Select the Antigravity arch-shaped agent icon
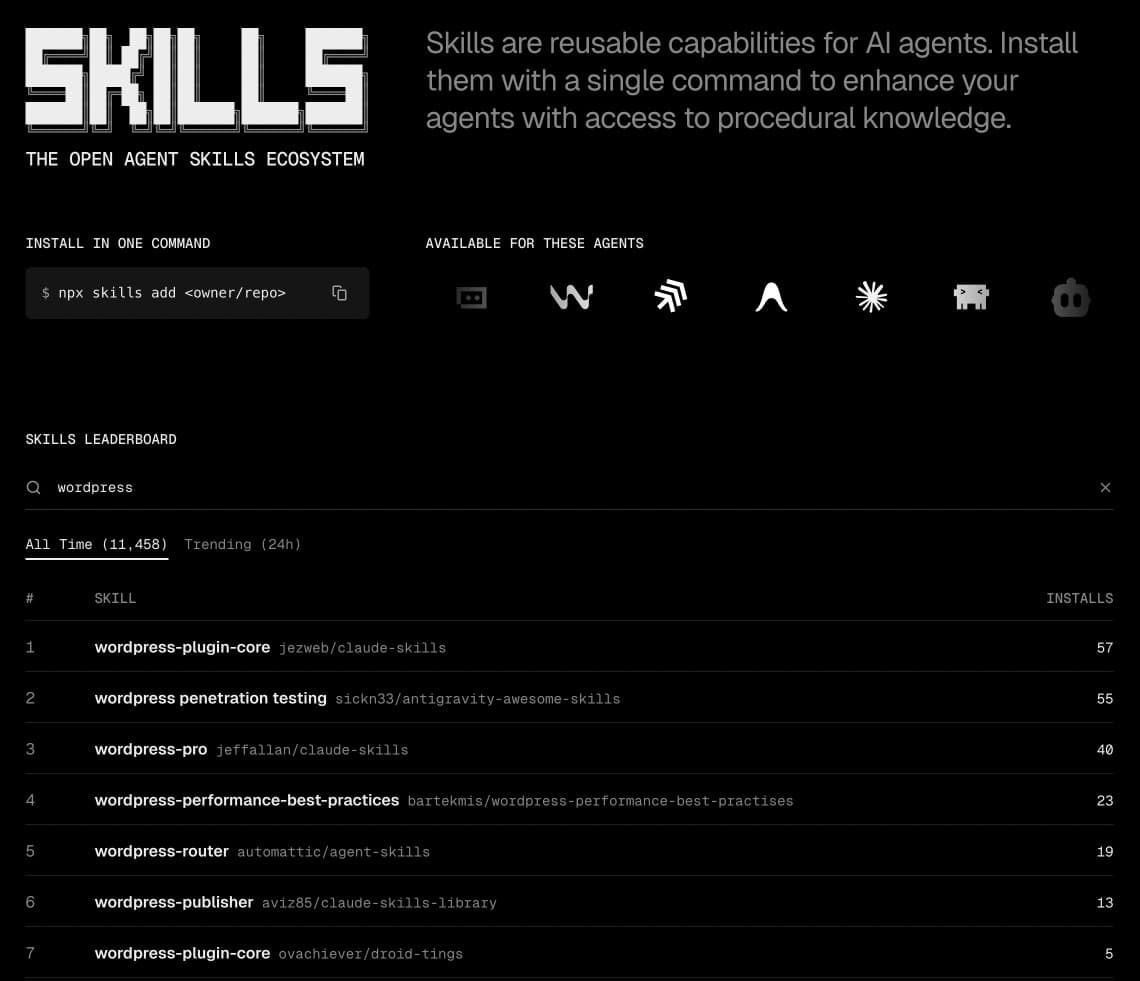This screenshot has height=981, width=1140. [771, 297]
